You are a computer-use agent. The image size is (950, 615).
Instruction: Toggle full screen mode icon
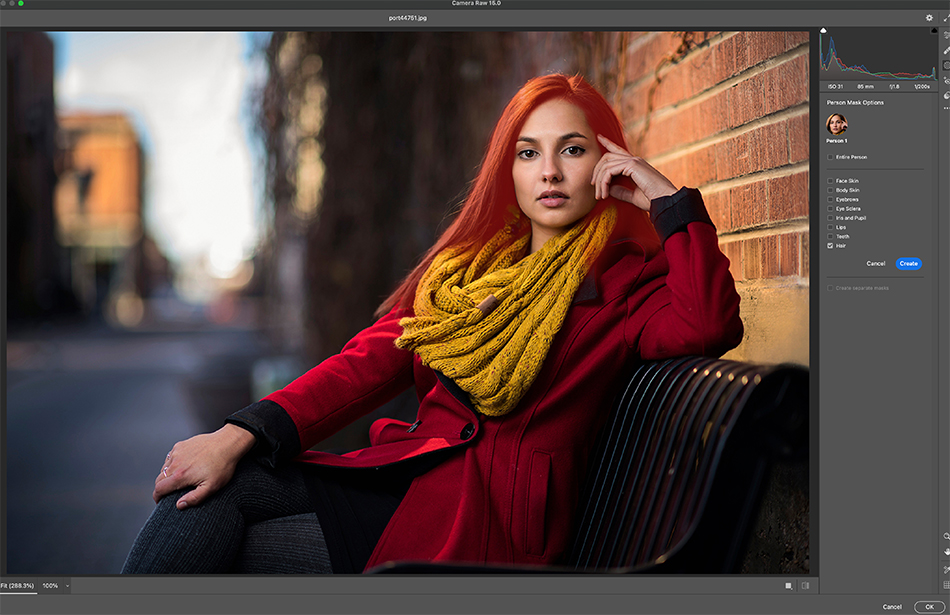pos(946,18)
